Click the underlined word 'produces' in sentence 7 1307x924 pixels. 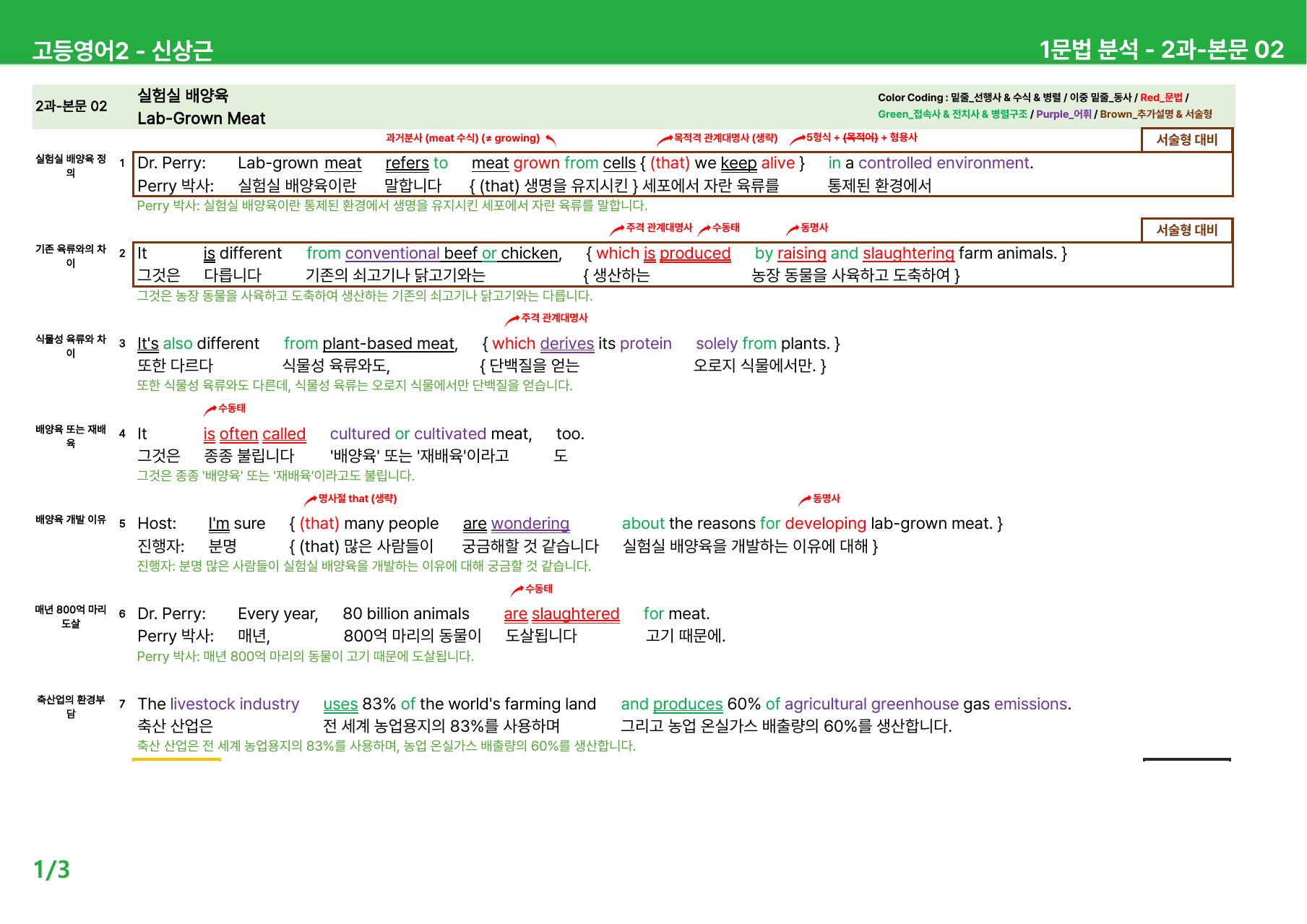pyautogui.click(x=688, y=704)
